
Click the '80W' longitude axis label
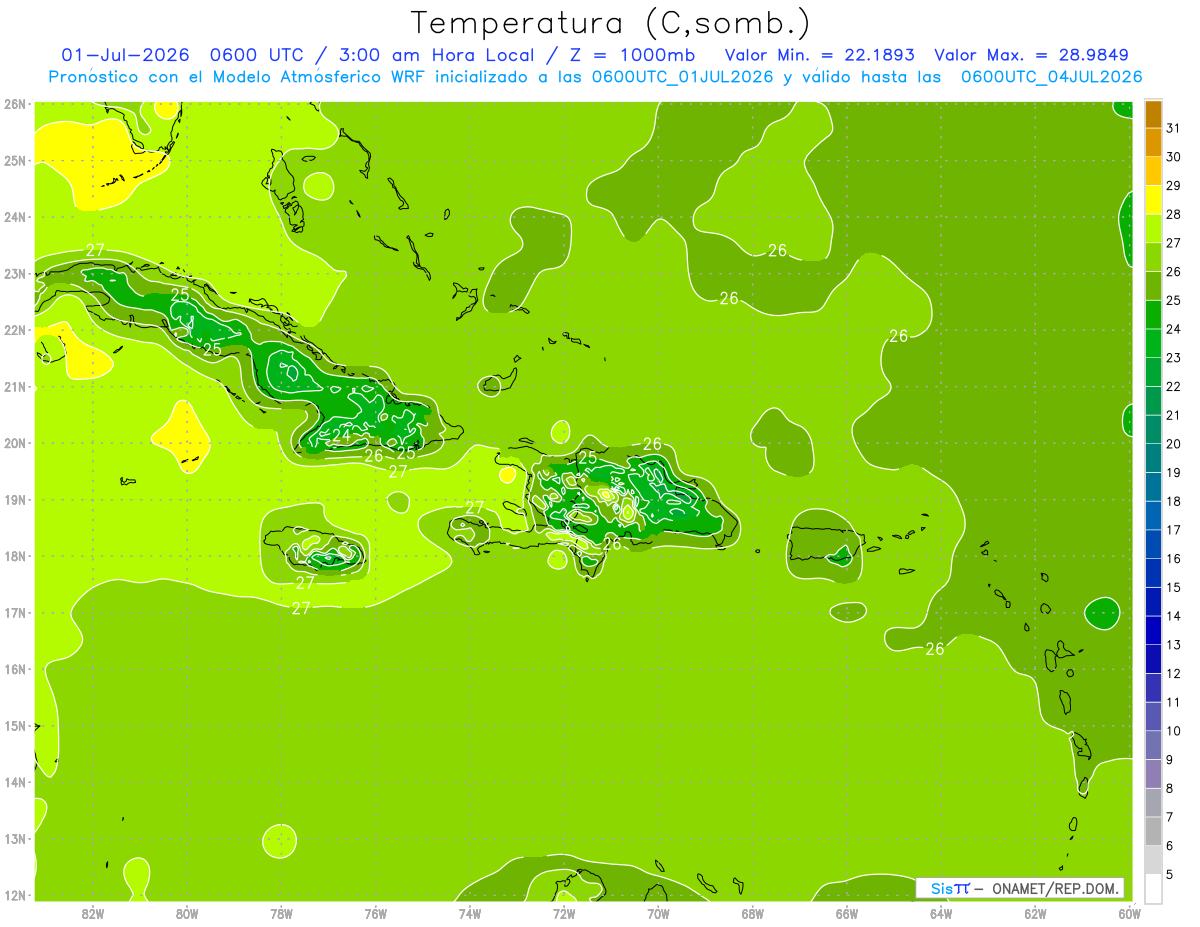pos(187,913)
